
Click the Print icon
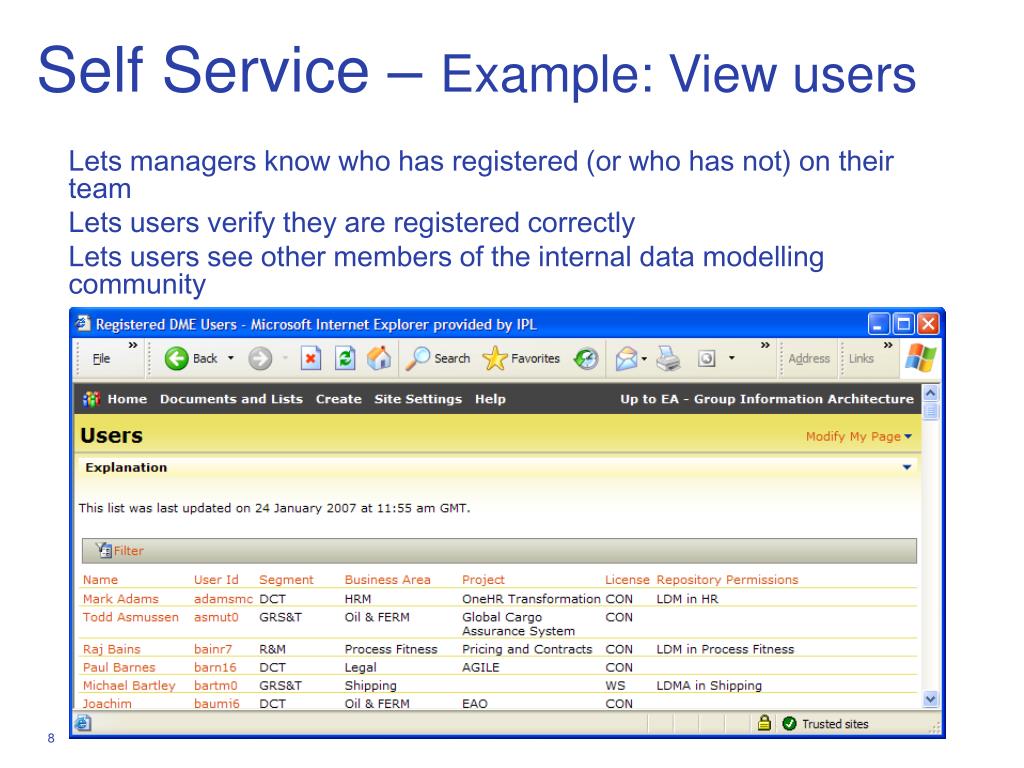click(668, 359)
